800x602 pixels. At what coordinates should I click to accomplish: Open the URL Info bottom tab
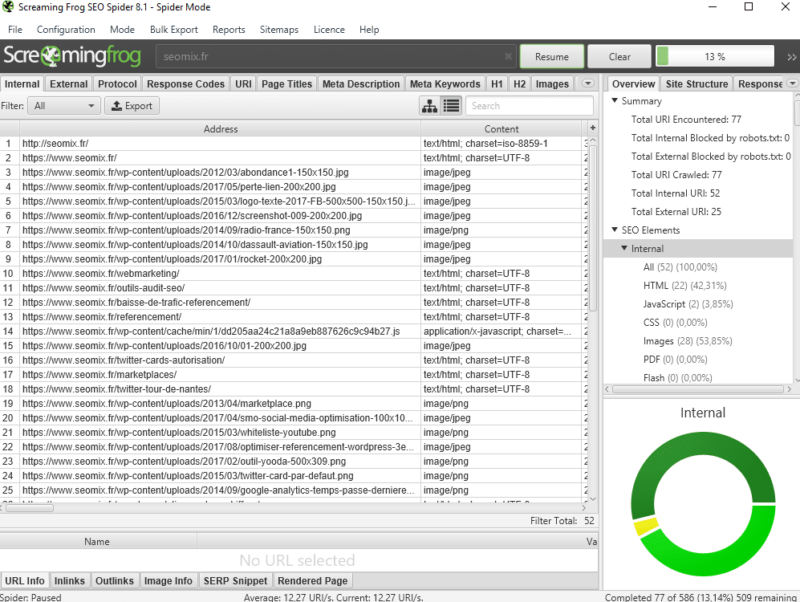tap(24, 581)
